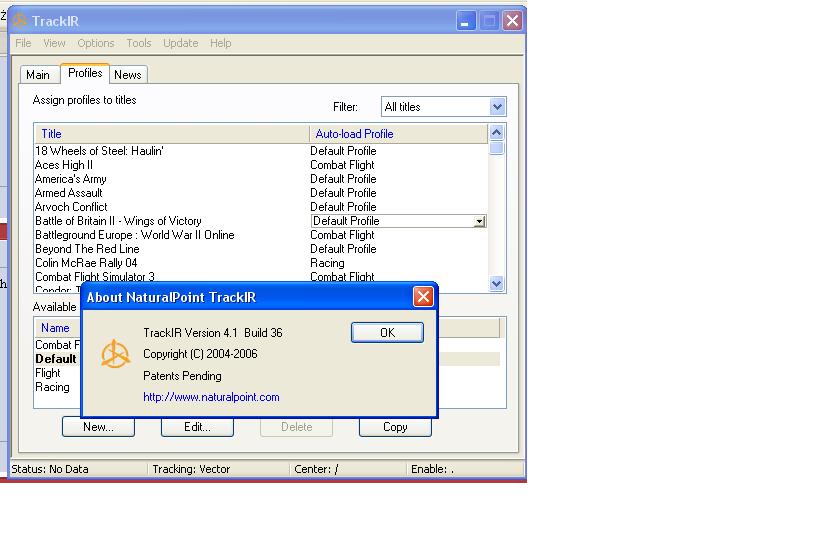
Task: Select Armed Assault title row
Action: tap(69, 193)
